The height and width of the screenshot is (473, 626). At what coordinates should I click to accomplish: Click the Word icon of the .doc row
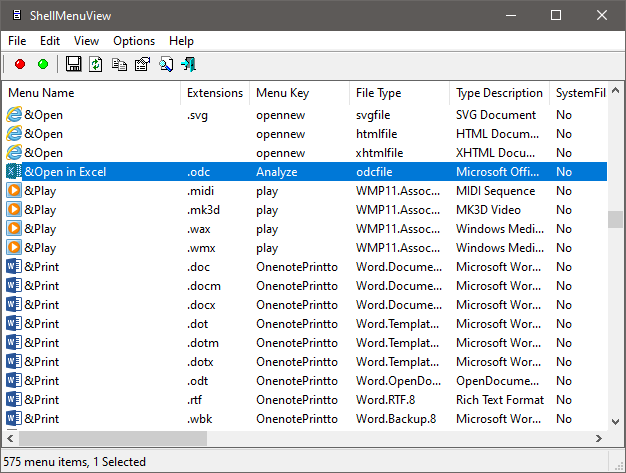(14, 267)
